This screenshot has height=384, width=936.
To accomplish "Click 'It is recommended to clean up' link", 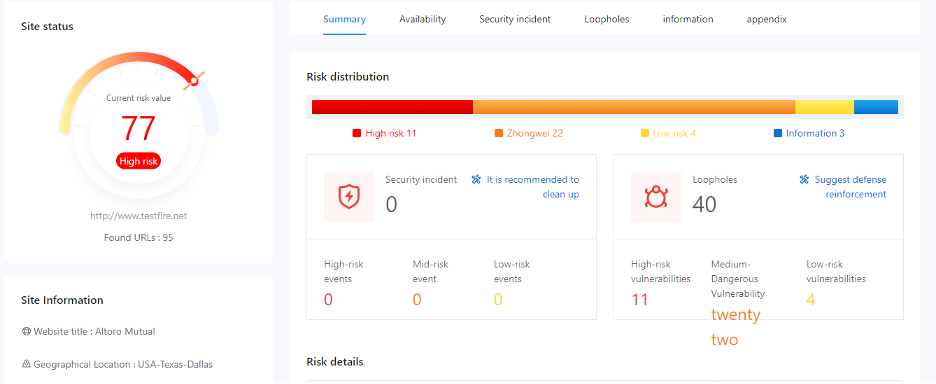I will coord(532,187).
